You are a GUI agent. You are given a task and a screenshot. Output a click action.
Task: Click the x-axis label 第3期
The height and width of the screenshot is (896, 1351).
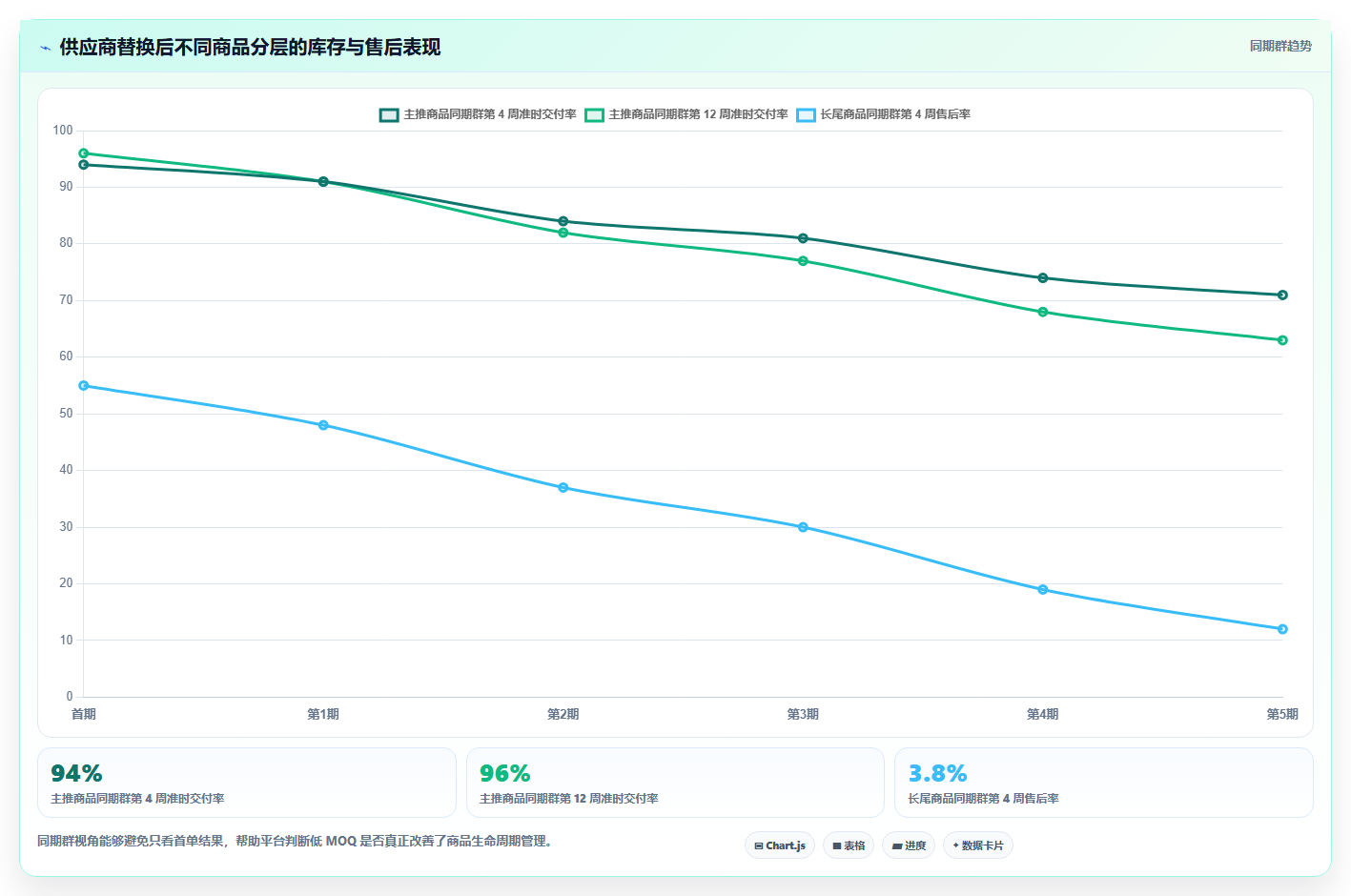pos(803,714)
